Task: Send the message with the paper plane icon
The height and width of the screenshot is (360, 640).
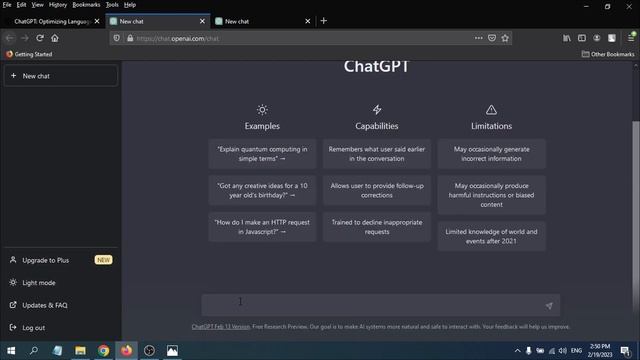Action: [549, 306]
